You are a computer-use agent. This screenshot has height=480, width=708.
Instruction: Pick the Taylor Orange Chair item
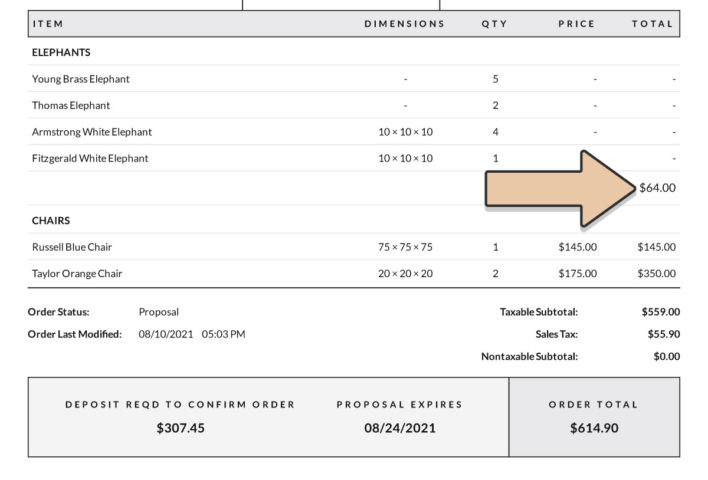(77, 273)
